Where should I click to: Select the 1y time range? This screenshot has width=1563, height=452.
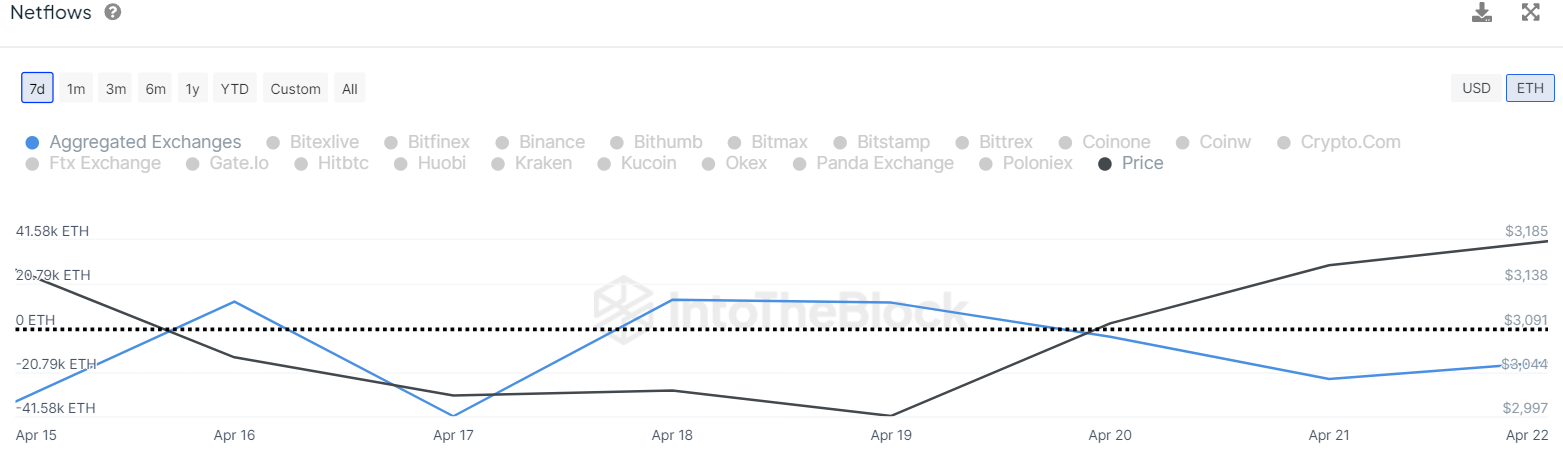click(x=193, y=88)
